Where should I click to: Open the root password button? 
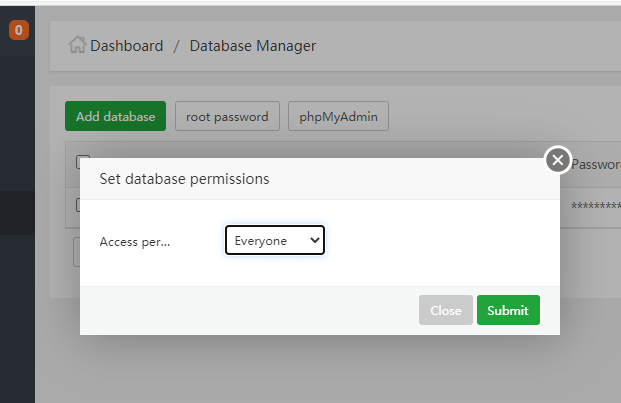(x=227, y=116)
